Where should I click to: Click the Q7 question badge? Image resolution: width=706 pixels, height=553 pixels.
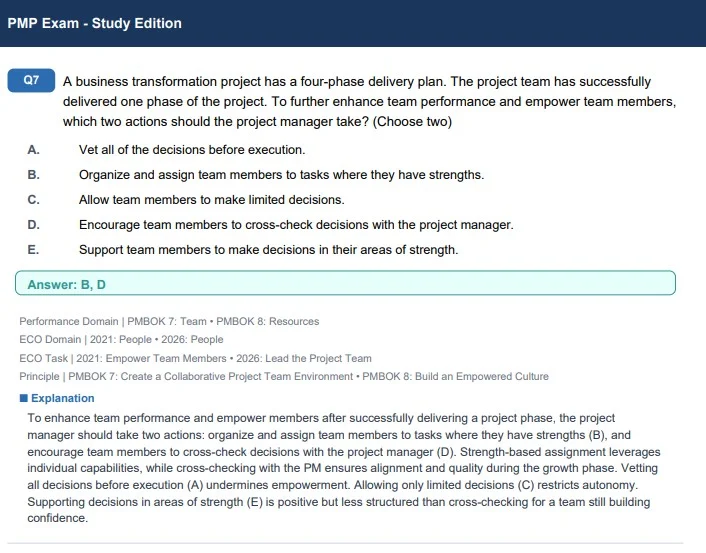tap(31, 80)
